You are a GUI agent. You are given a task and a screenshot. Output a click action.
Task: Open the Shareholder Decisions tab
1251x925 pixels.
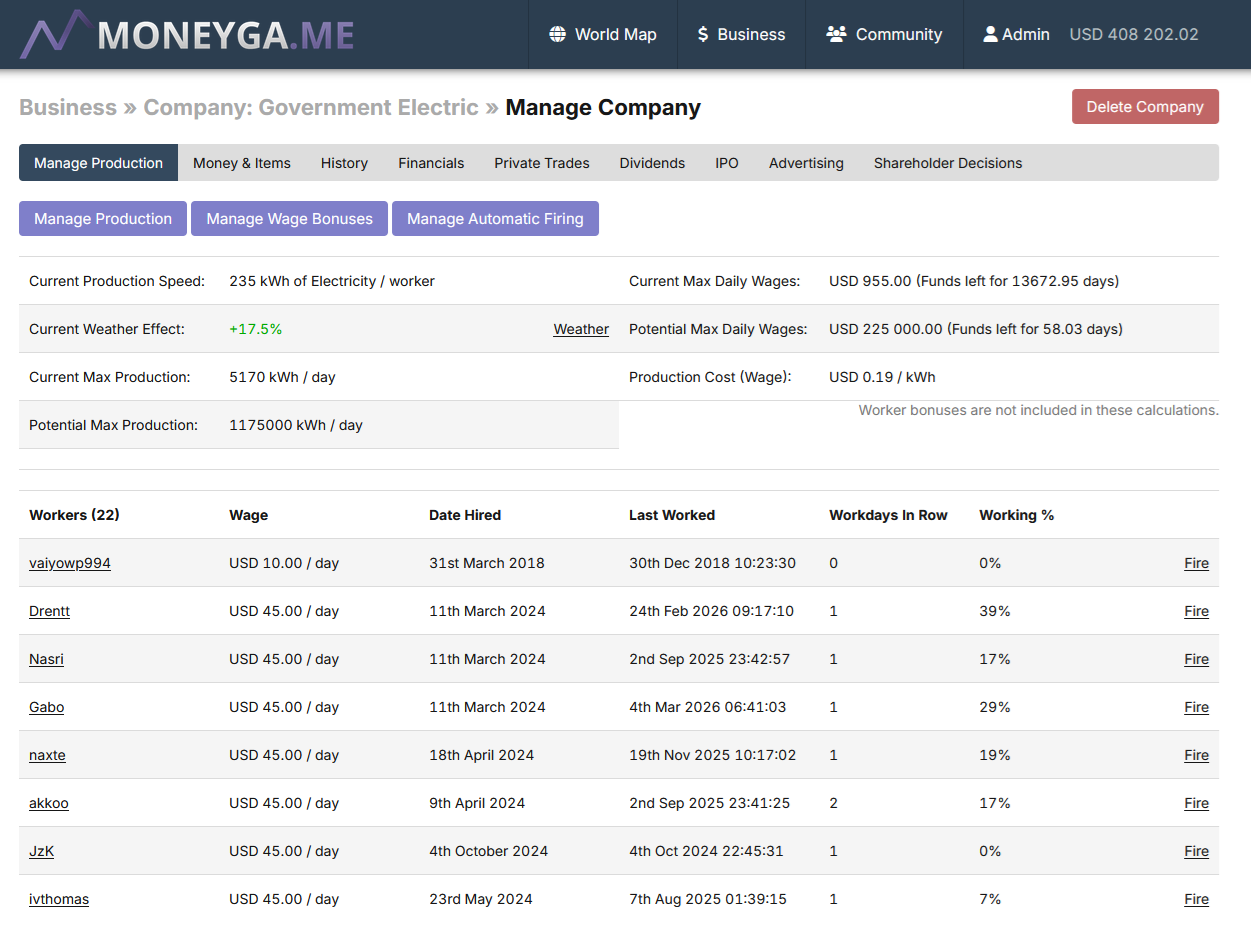point(947,163)
